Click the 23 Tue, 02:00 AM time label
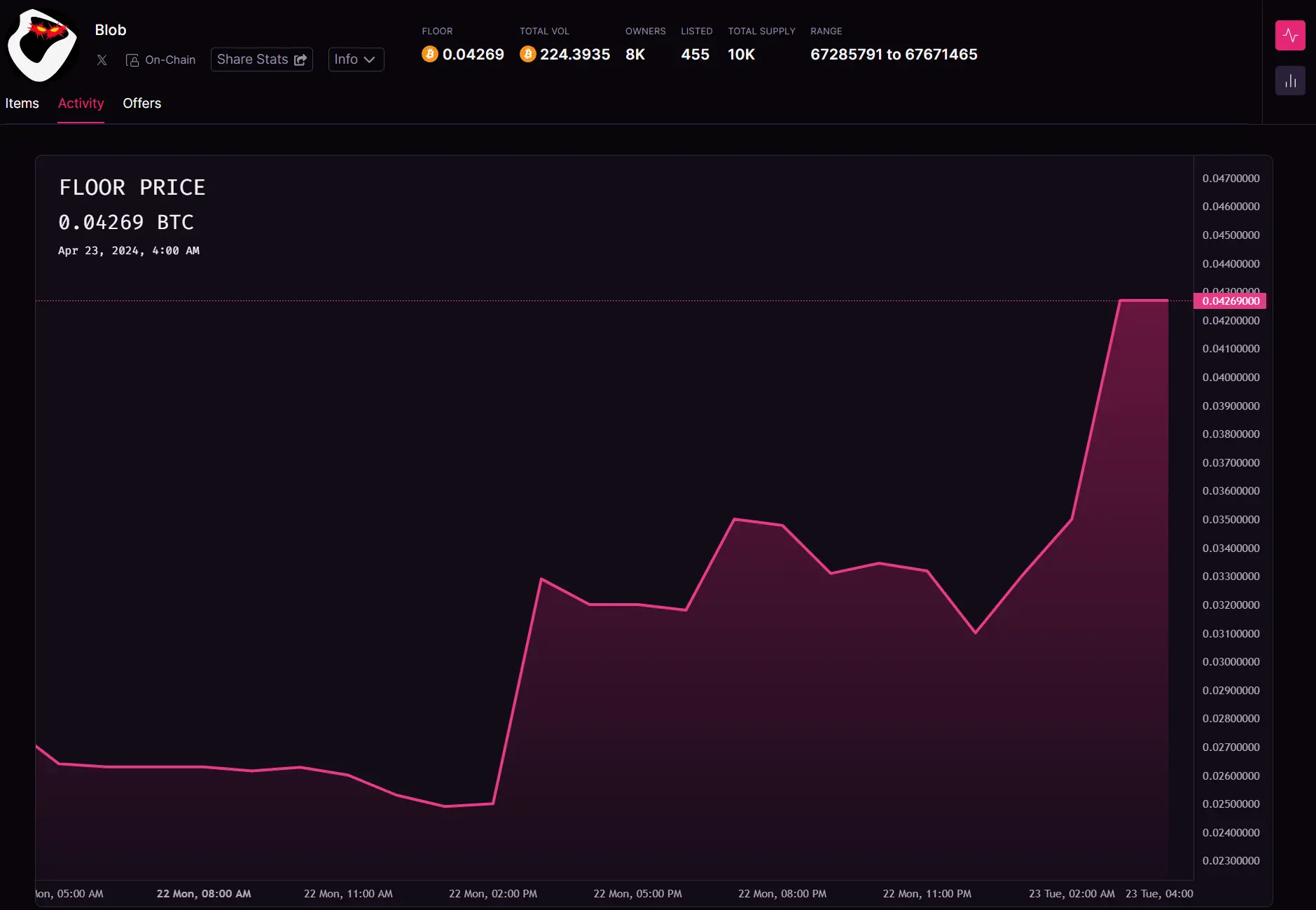This screenshot has width=1316, height=910. [x=1071, y=894]
